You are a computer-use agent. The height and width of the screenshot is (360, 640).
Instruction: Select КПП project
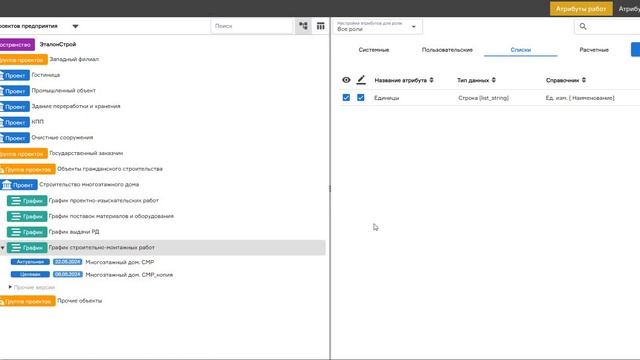pyautogui.click(x=38, y=122)
